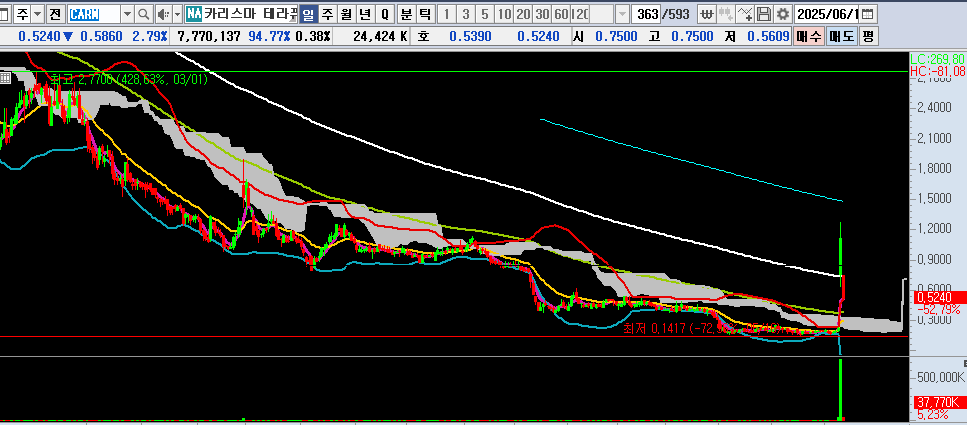Click the volume value 7,770,137

[x=208, y=36]
